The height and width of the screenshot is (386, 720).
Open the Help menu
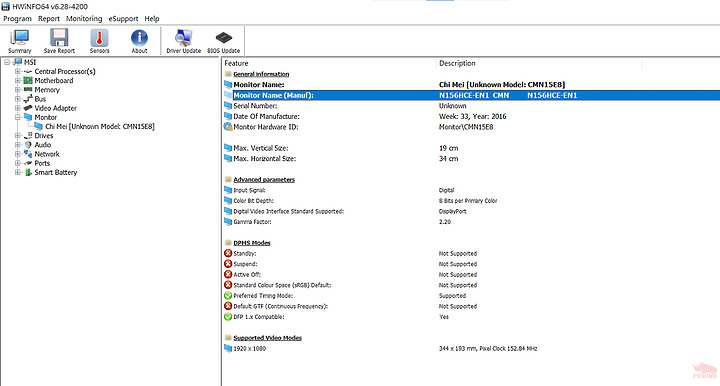152,19
